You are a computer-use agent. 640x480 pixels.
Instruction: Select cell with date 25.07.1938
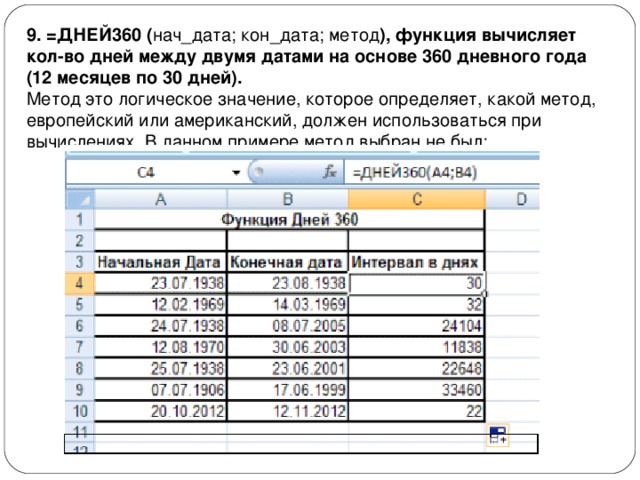160,368
